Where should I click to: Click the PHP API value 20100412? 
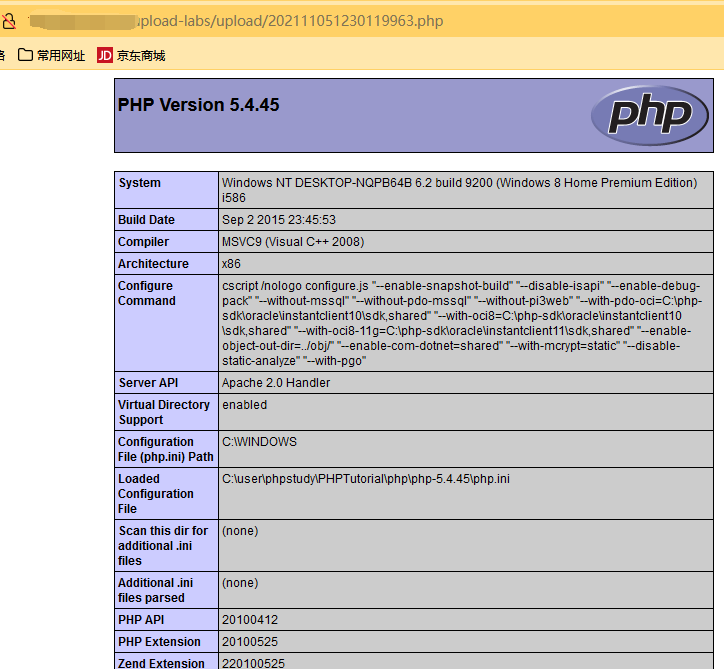tap(251, 620)
